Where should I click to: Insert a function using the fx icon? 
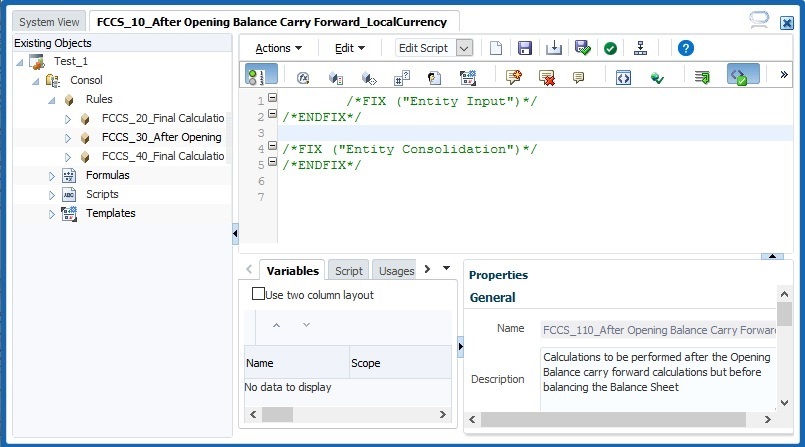click(303, 77)
